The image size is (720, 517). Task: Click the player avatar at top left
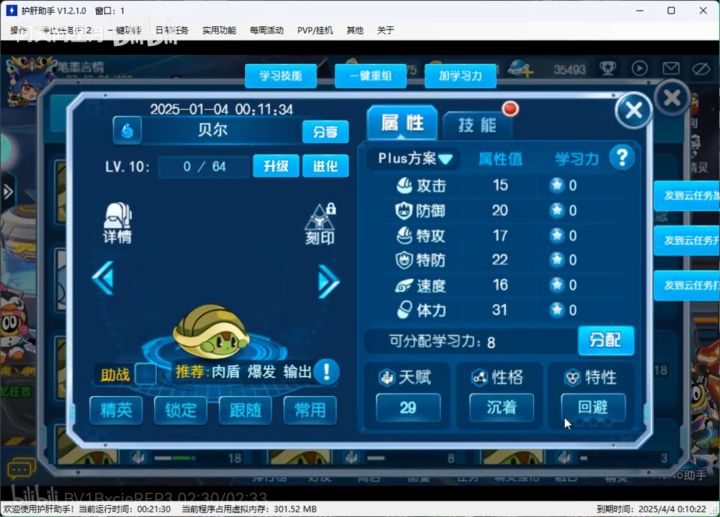click(x=28, y=80)
